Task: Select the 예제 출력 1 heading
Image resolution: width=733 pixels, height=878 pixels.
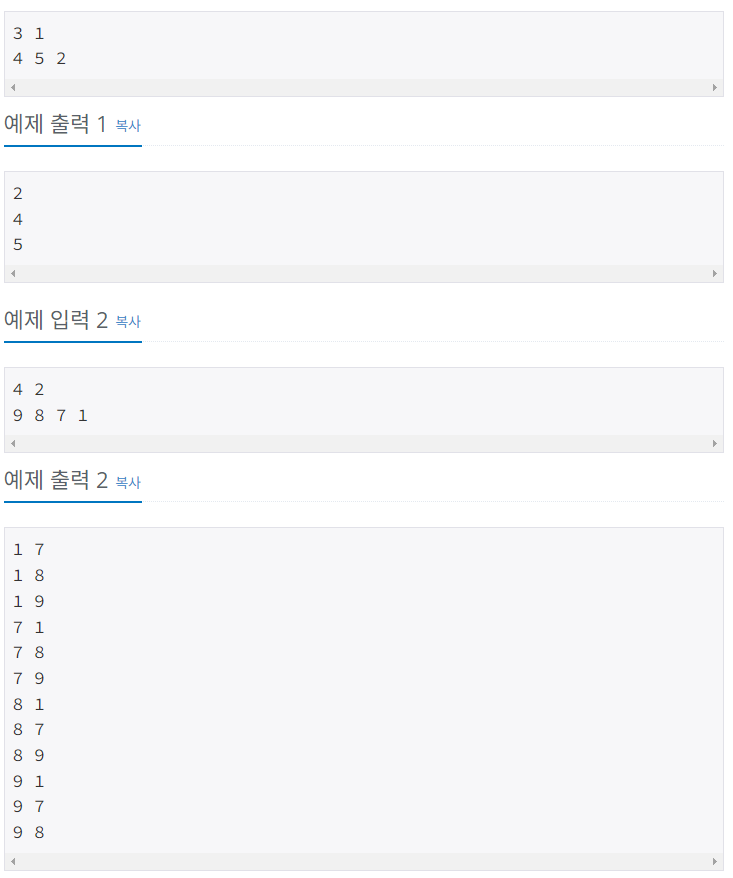Action: (x=57, y=126)
